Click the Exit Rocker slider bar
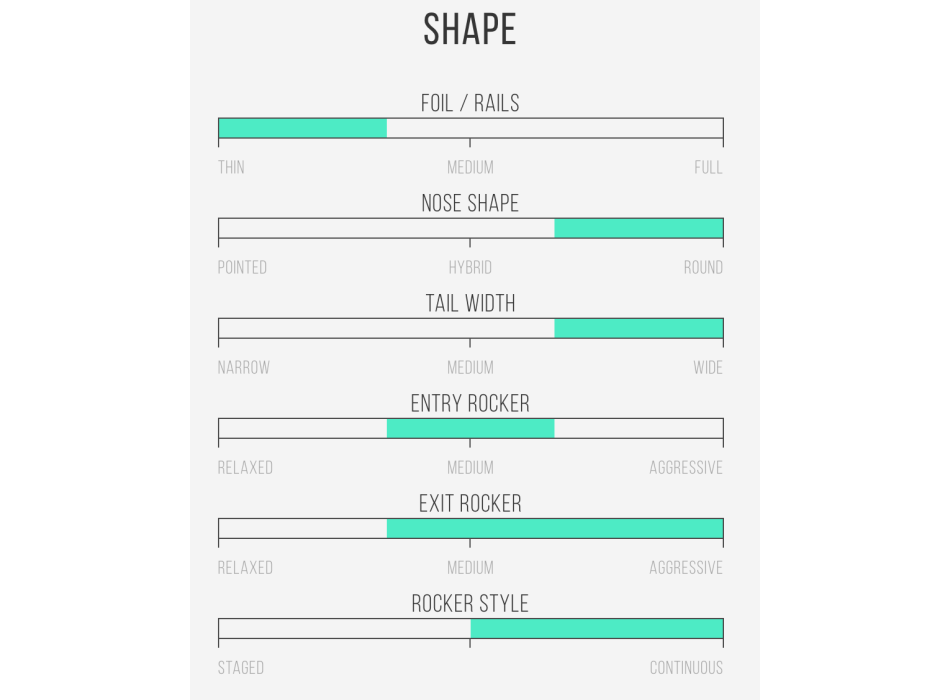Image resolution: width=950 pixels, height=700 pixels. [x=470, y=528]
